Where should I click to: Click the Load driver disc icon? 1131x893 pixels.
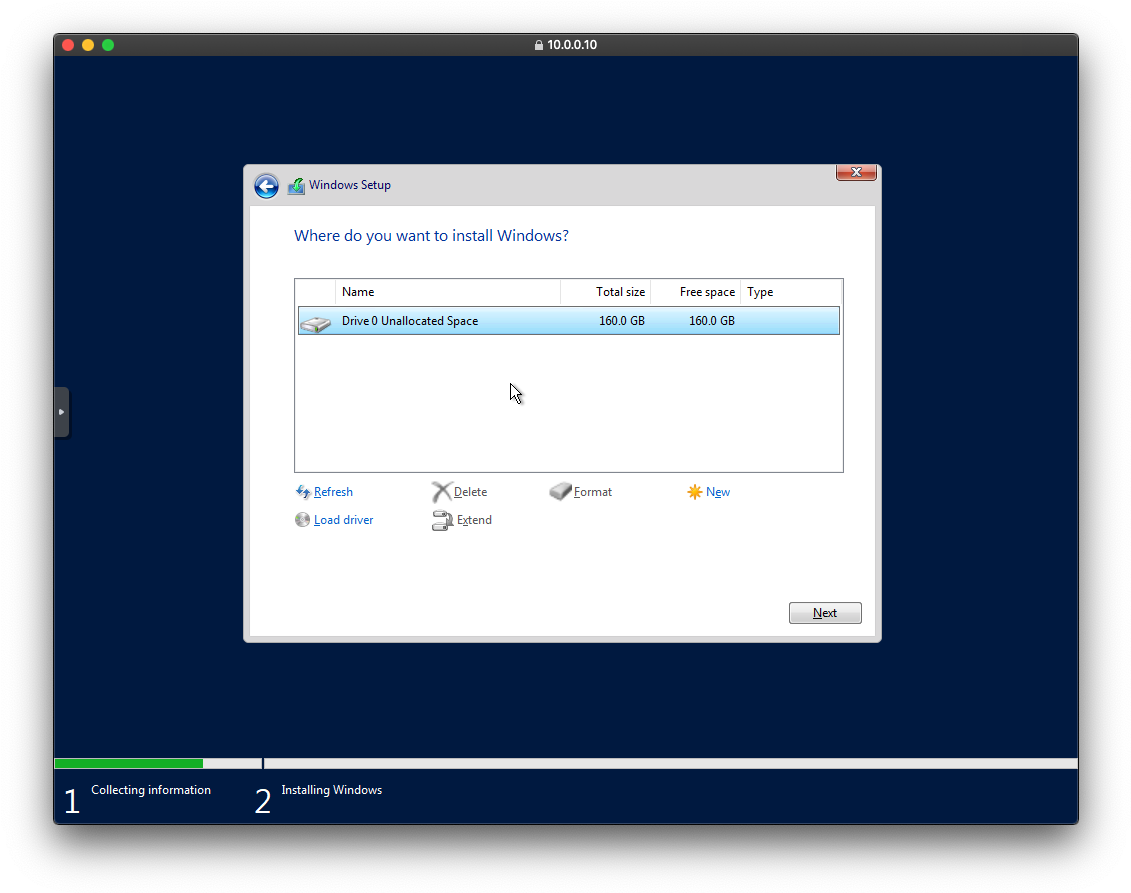pyautogui.click(x=302, y=519)
